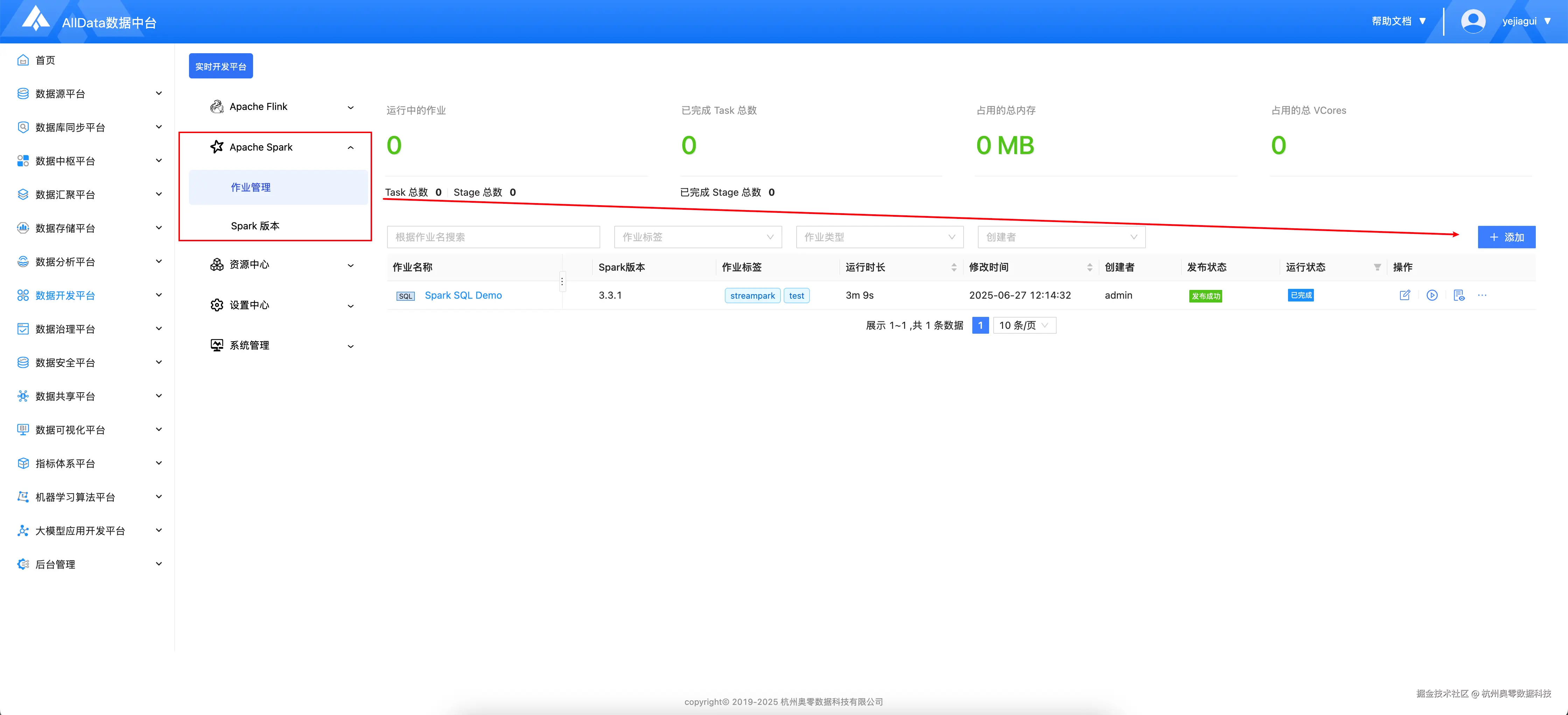Click the 实时开发平台 tab button

pos(220,67)
